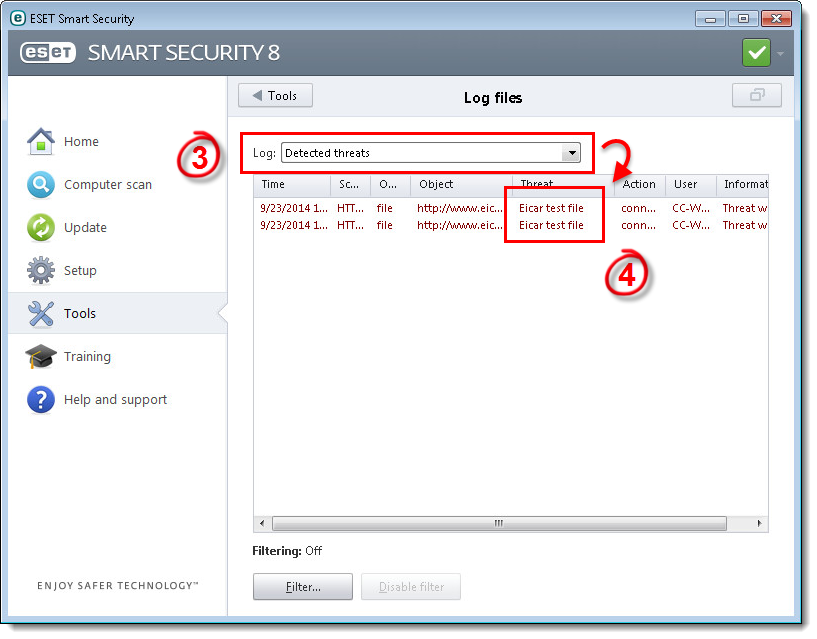Click the horizontal scrollbar thumb

pos(499,523)
